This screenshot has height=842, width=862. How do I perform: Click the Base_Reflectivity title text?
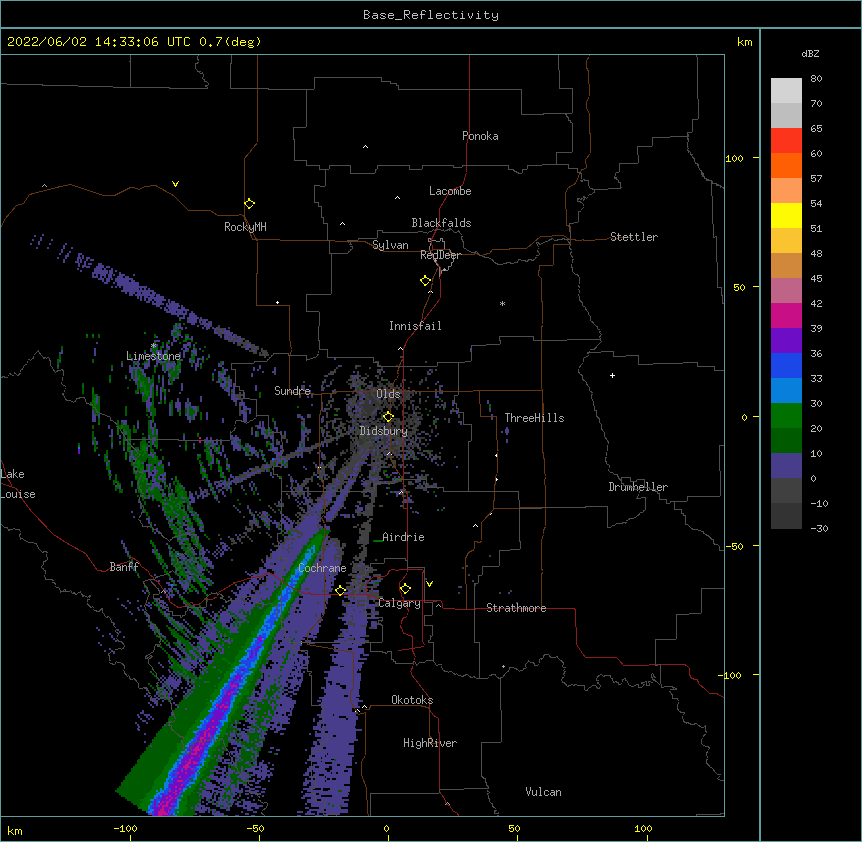(431, 15)
